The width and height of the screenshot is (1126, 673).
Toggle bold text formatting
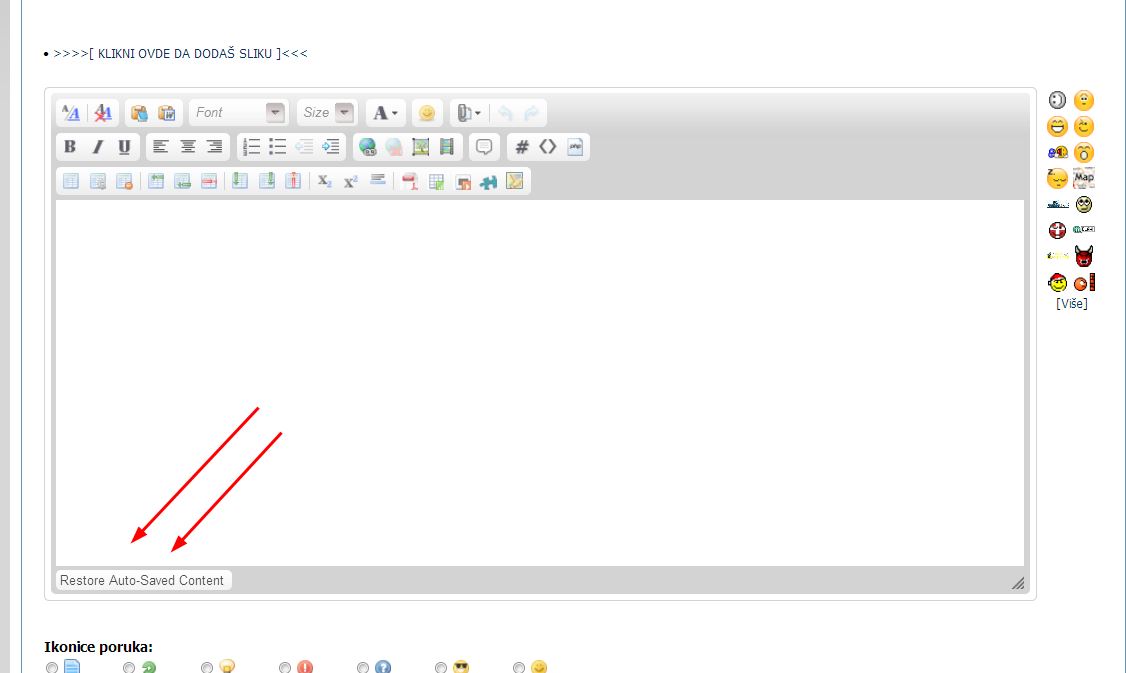tap(70, 147)
